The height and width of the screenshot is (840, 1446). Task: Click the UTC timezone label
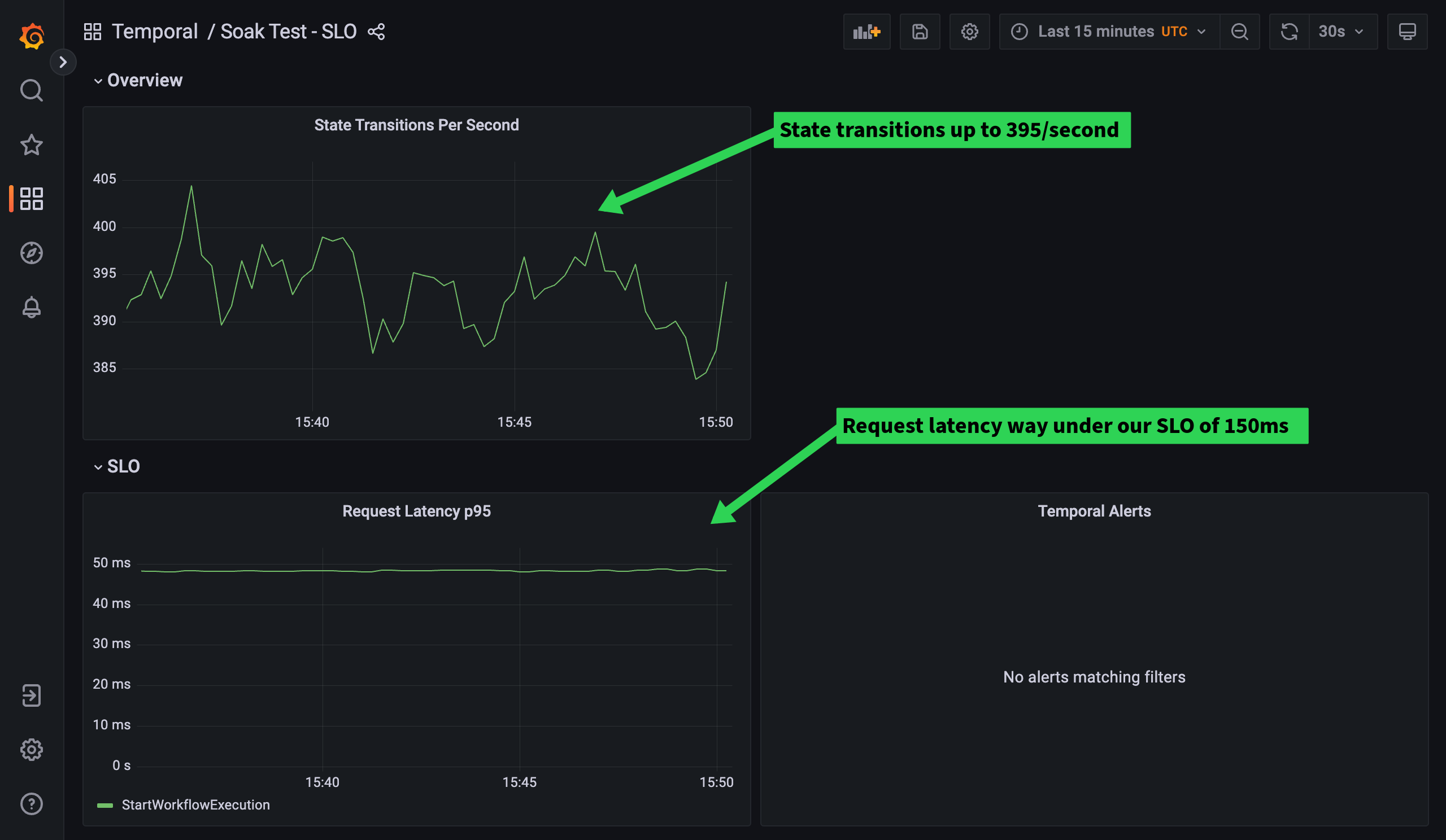click(1174, 32)
